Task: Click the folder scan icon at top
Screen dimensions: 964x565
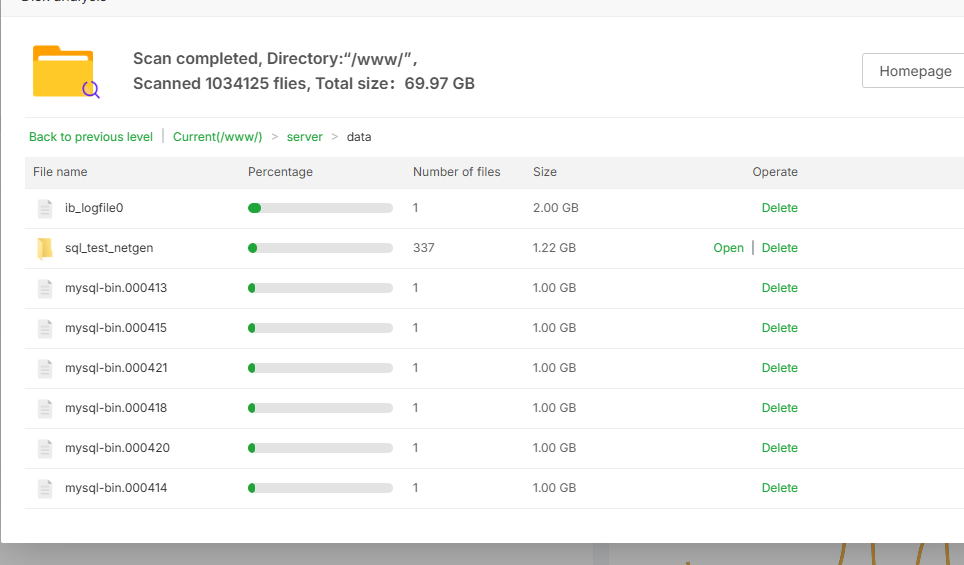Action: [x=66, y=72]
